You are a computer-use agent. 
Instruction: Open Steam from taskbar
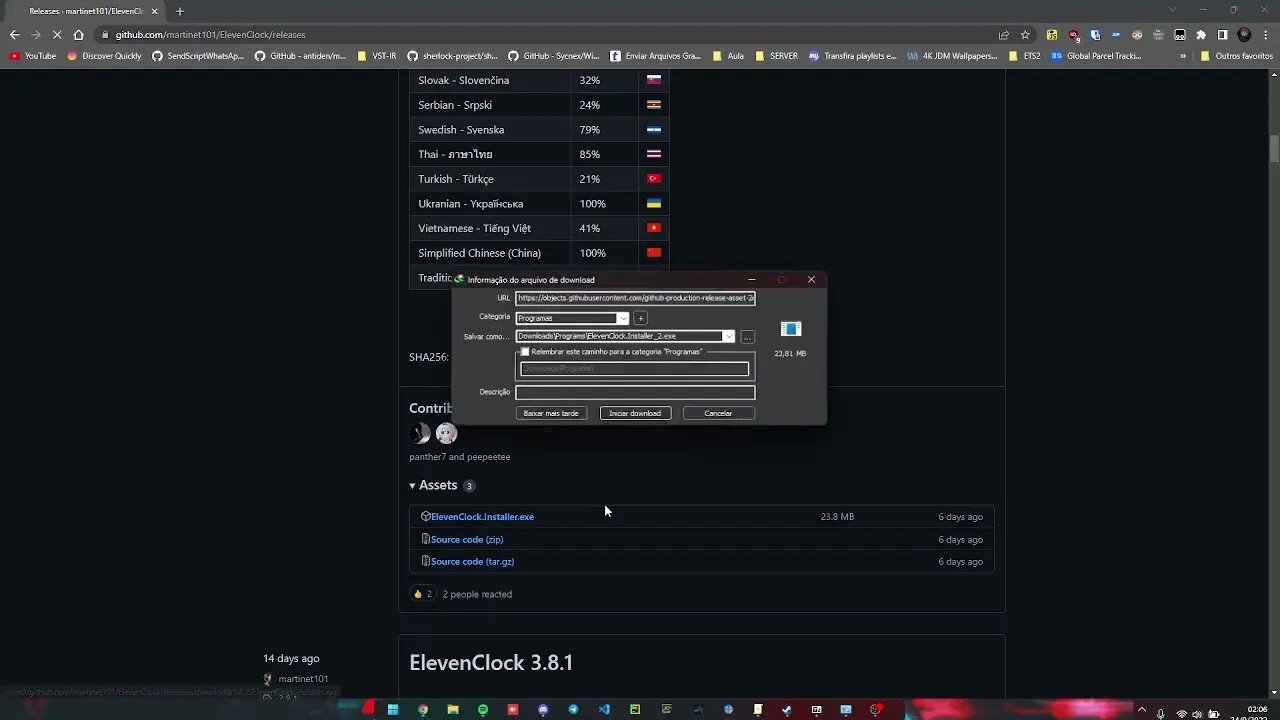[787, 710]
